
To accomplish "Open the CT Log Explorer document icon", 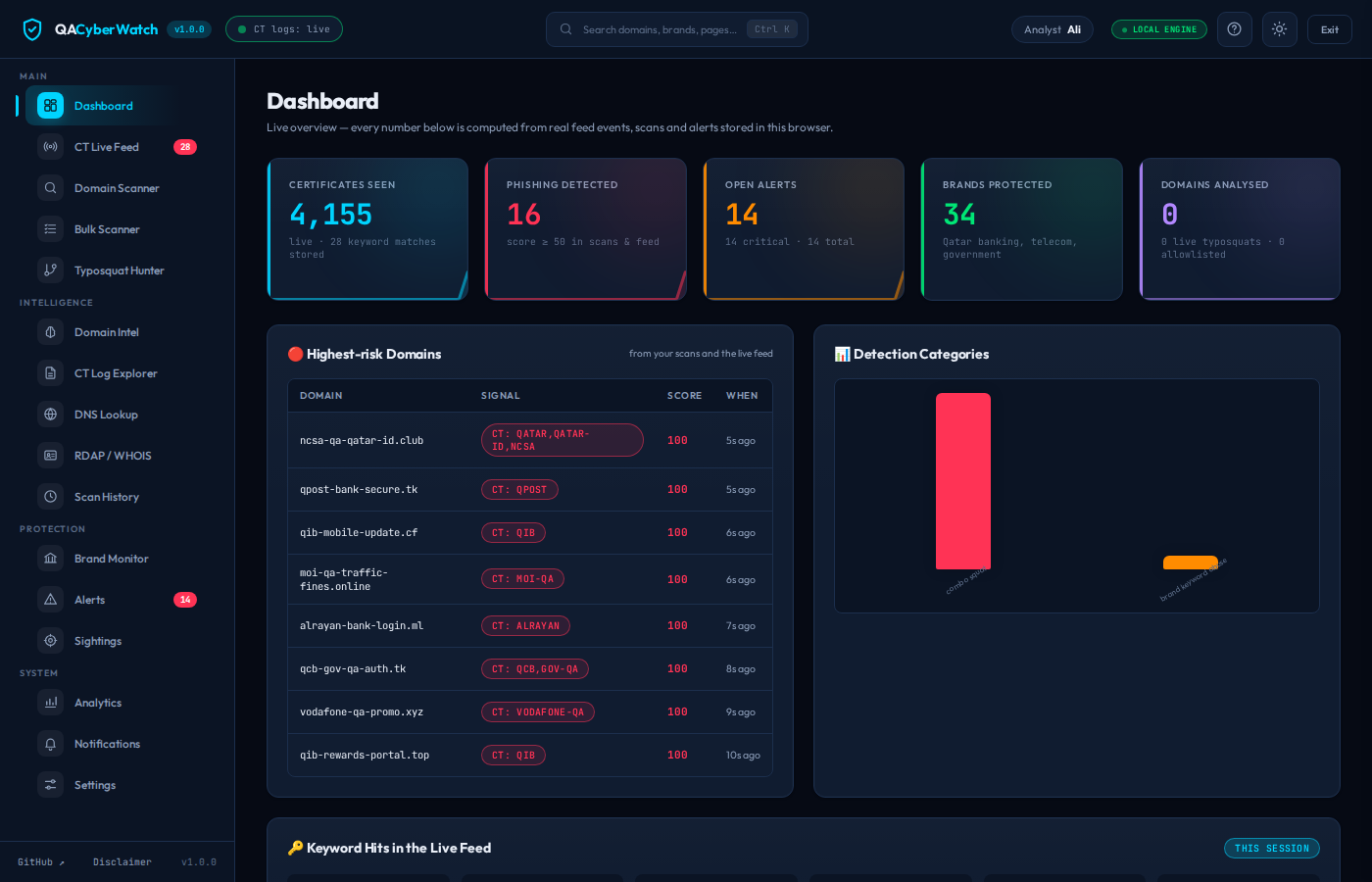I will [x=51, y=373].
